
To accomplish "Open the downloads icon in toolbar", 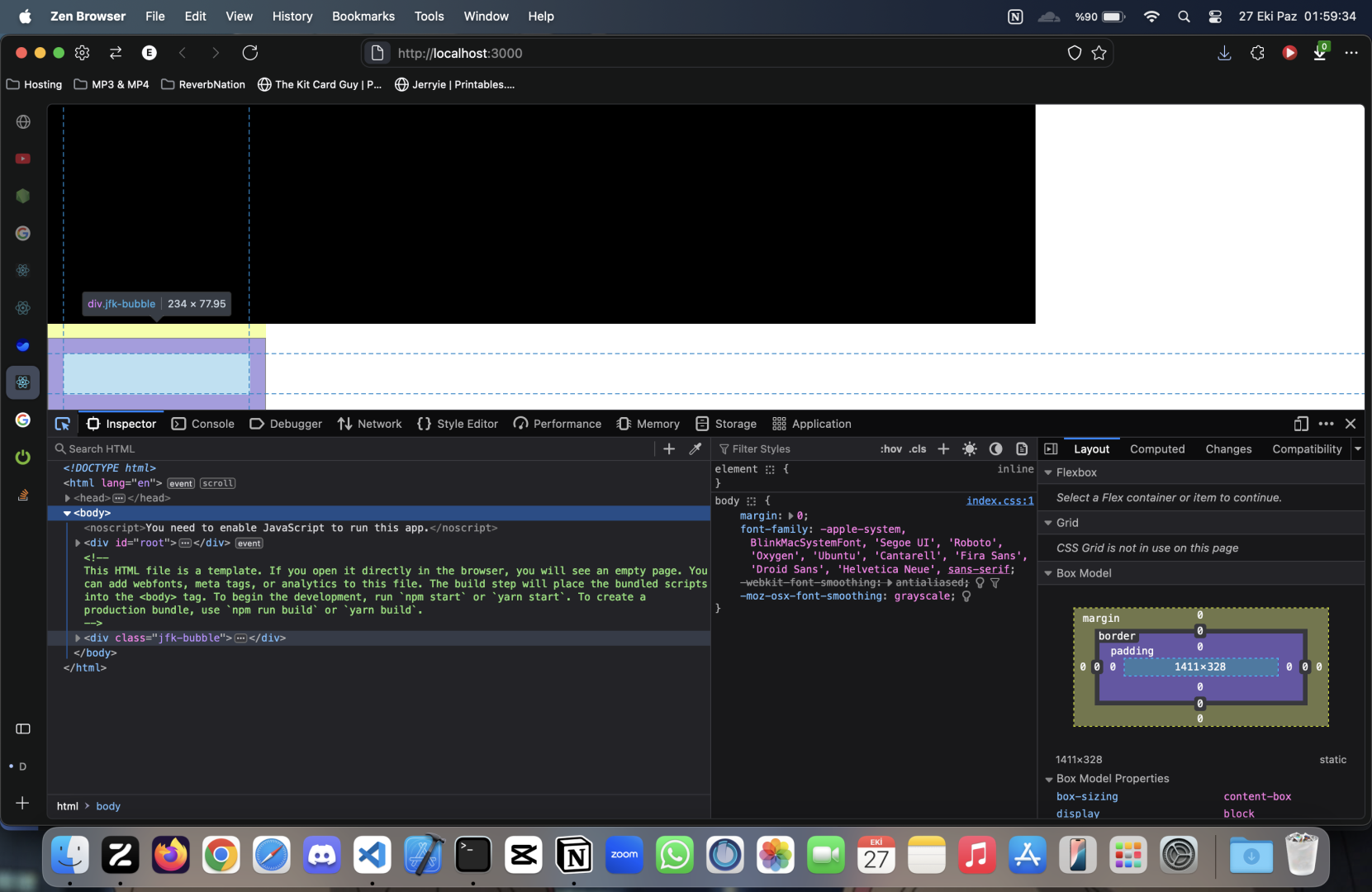I will (1224, 53).
